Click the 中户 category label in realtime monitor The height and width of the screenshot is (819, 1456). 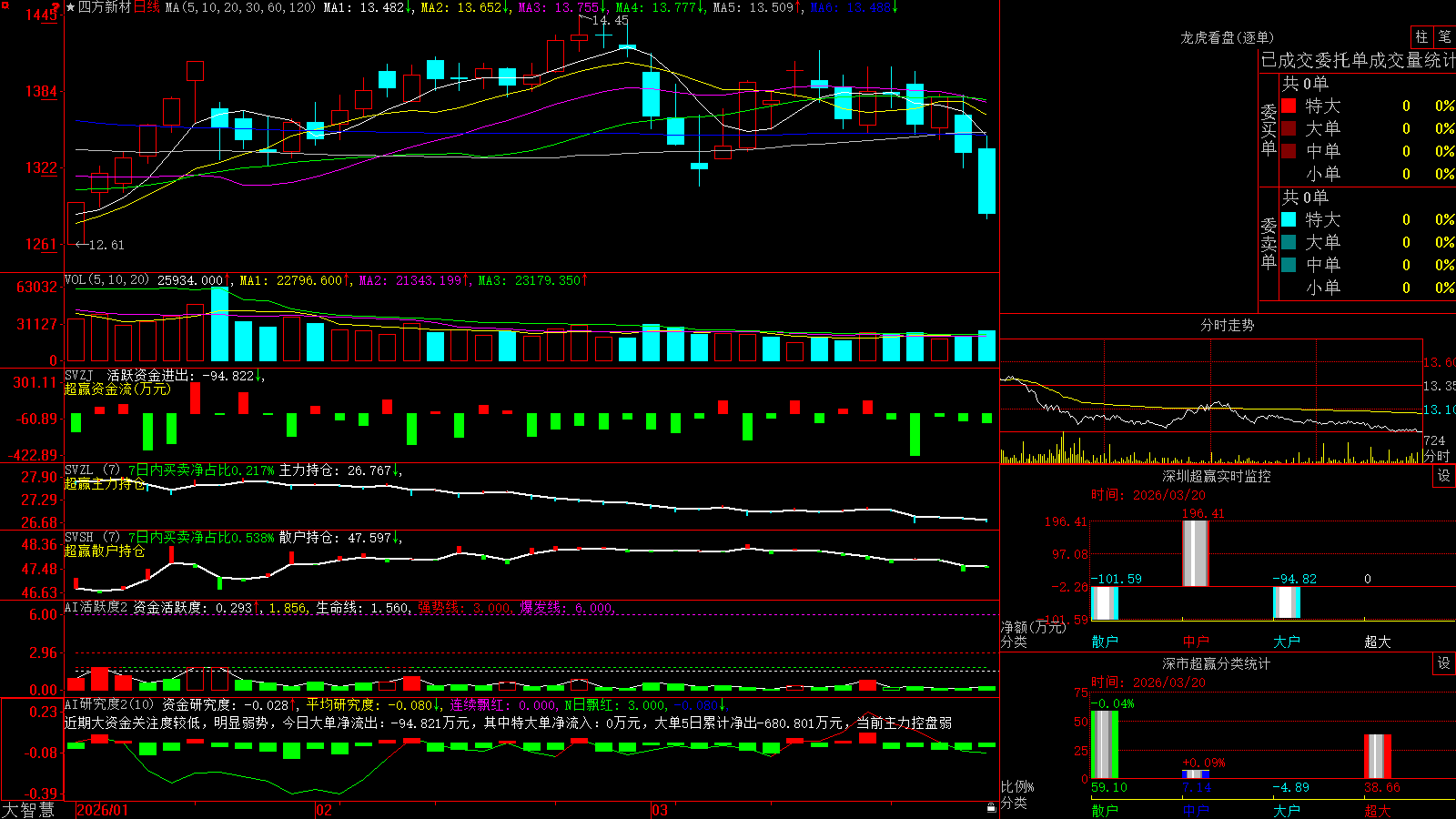[1196, 642]
